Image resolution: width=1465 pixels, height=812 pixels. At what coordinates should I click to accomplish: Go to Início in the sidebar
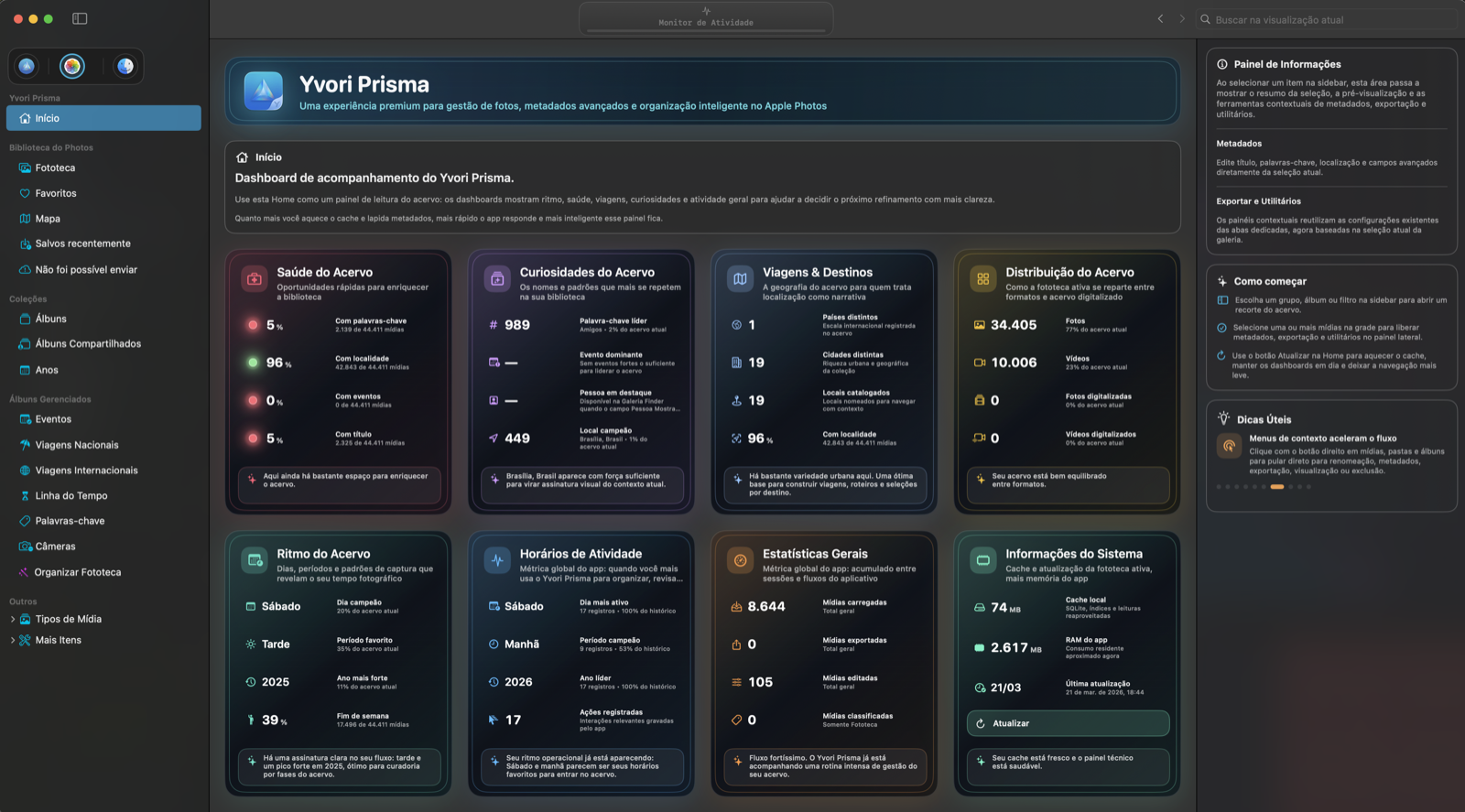click(103, 118)
